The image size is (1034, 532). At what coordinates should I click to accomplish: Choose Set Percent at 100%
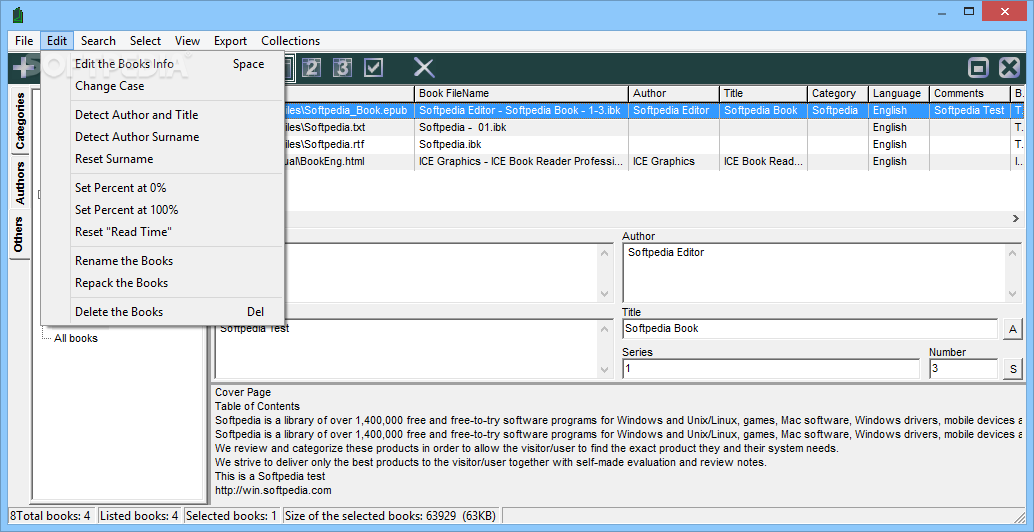[x=163, y=210]
